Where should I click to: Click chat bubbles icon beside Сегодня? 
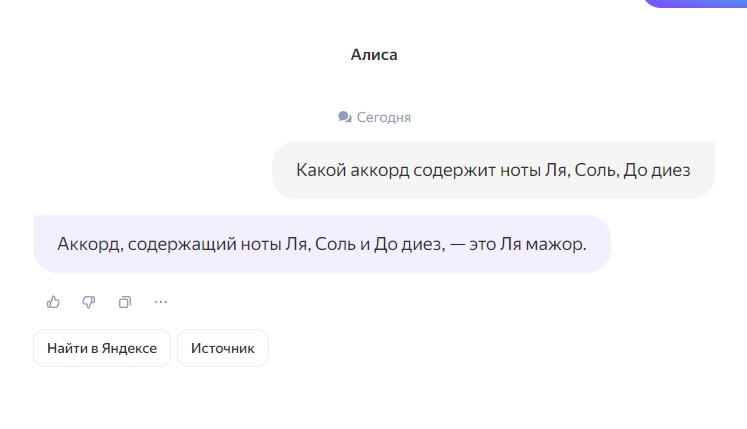click(344, 117)
